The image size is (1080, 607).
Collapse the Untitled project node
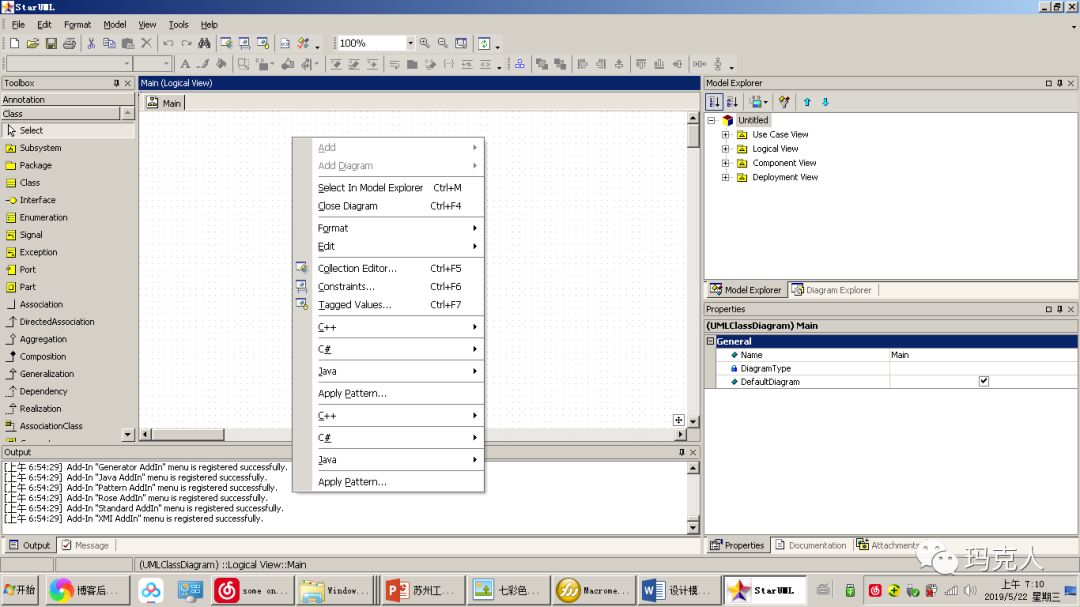click(712, 120)
